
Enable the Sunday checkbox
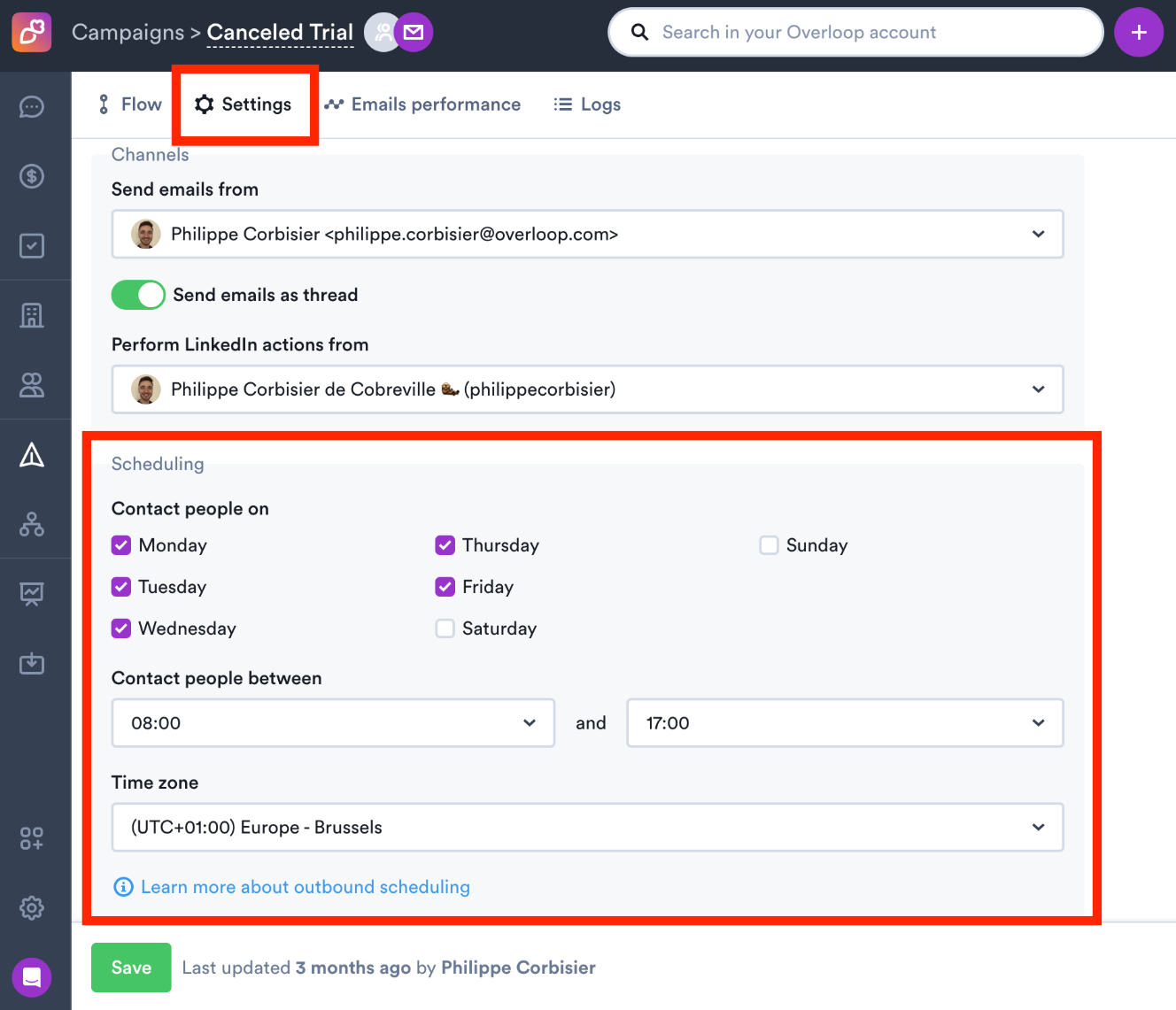(769, 545)
